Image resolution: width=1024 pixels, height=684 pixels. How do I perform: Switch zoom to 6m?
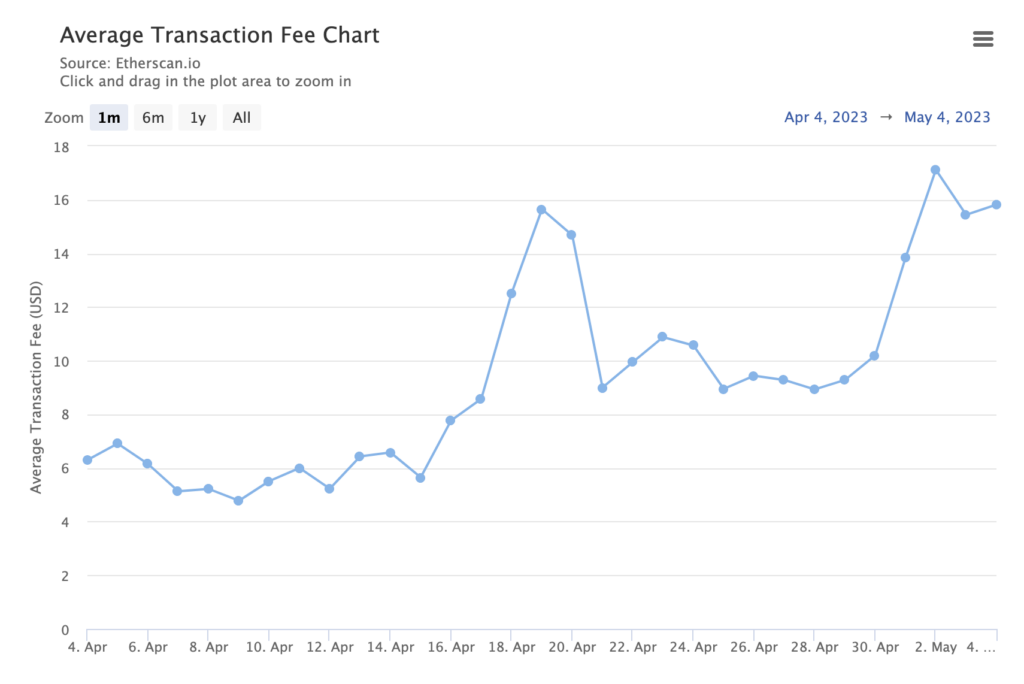[x=153, y=118]
